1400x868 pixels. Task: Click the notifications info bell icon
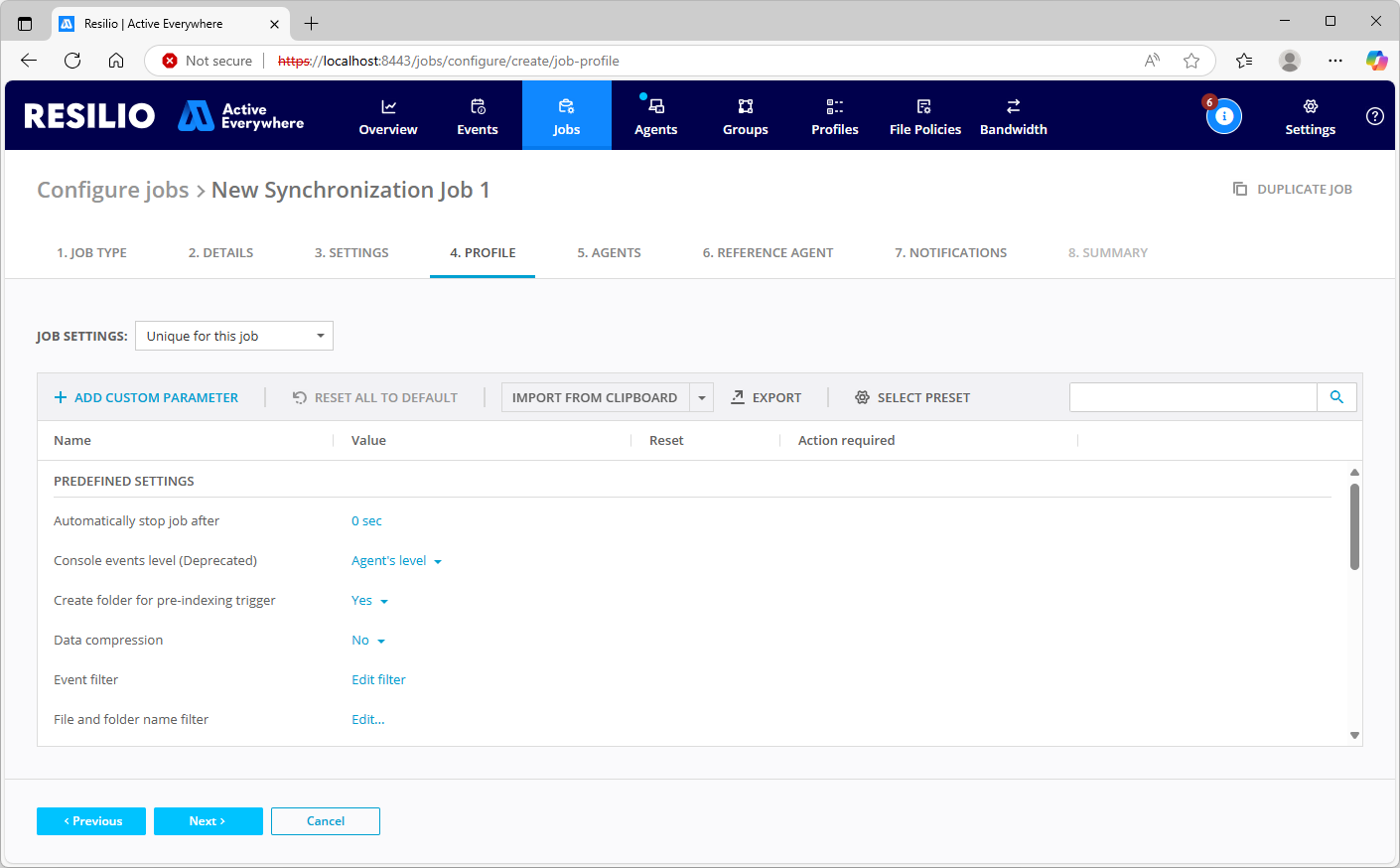(1223, 116)
